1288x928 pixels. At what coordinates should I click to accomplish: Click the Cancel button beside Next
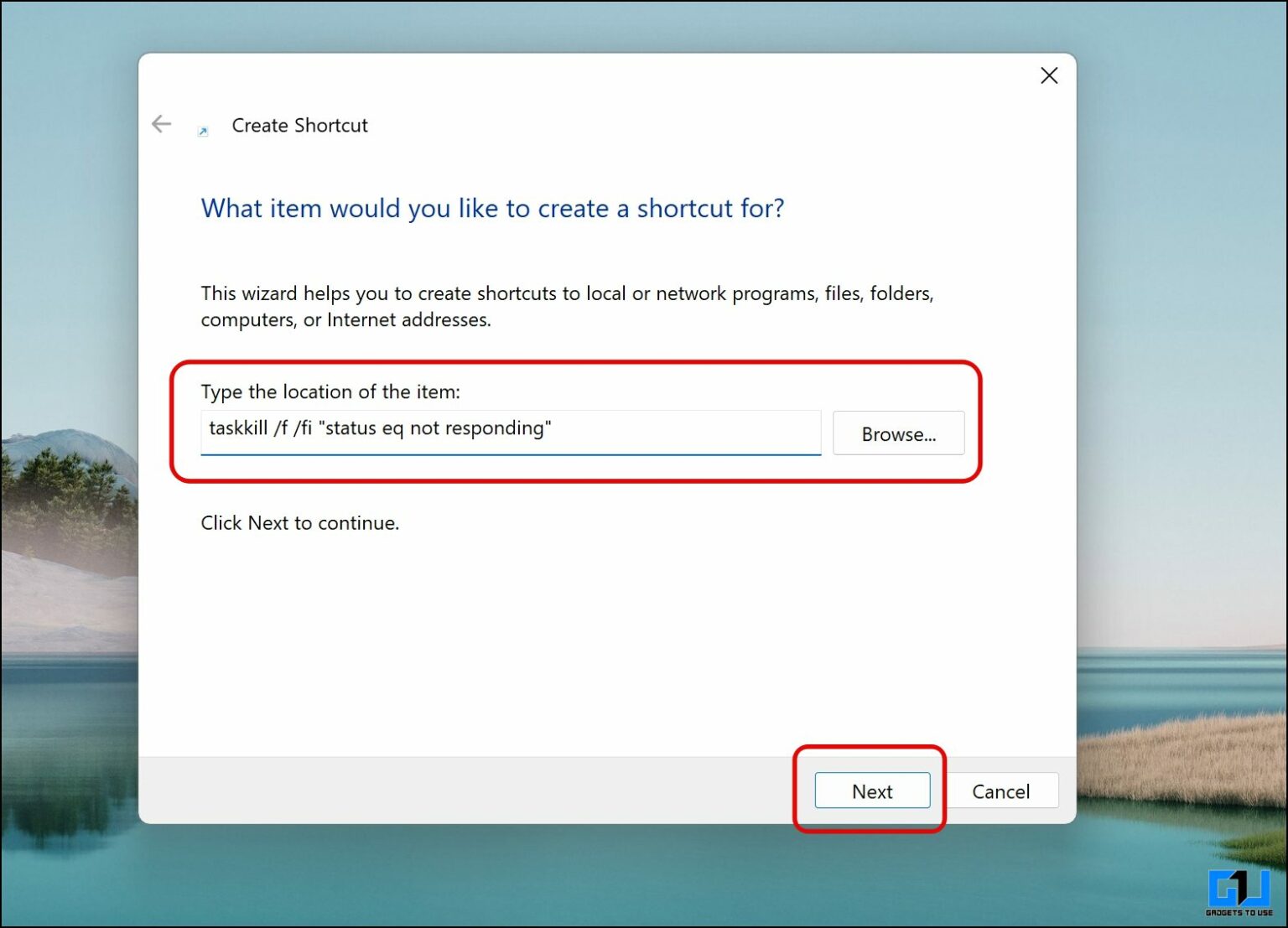click(x=1002, y=791)
